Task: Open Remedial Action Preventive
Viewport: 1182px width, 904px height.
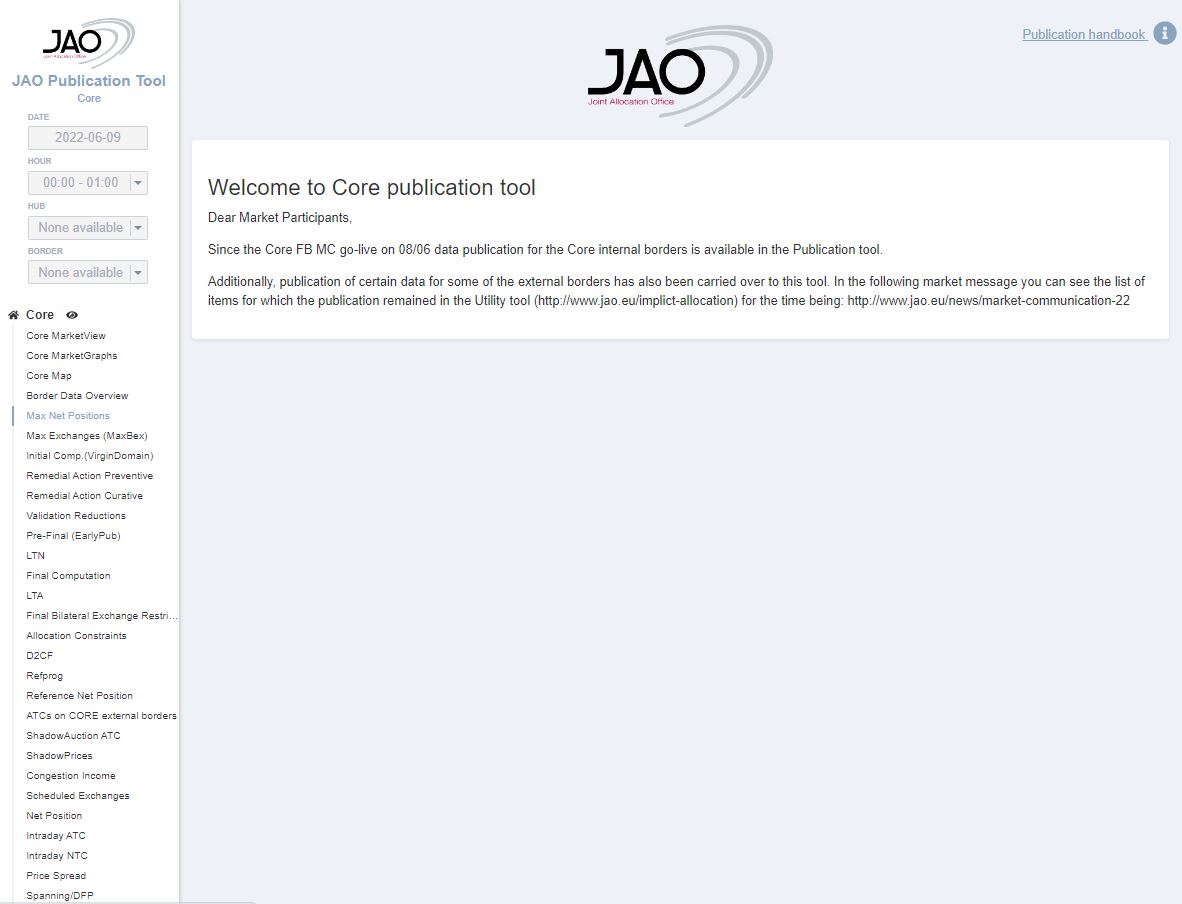Action: click(x=90, y=476)
